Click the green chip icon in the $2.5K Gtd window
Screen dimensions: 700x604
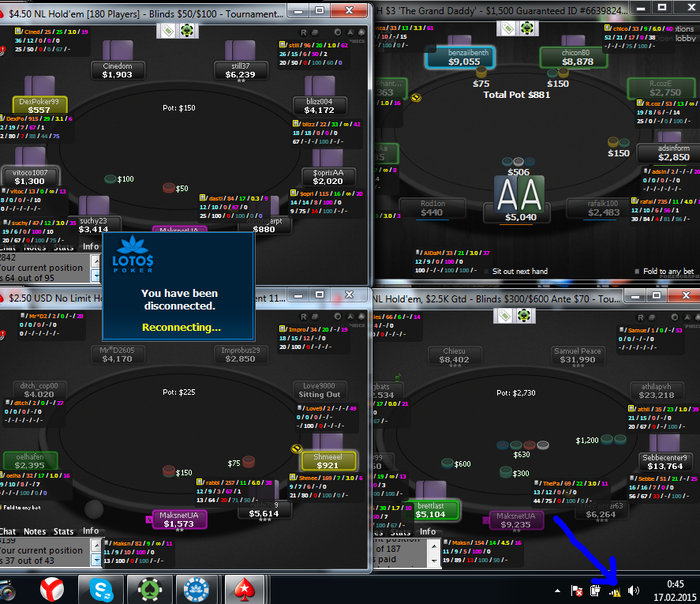(524, 316)
